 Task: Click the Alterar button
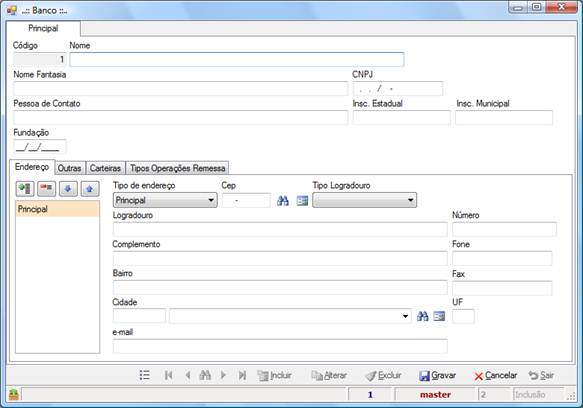point(329,376)
